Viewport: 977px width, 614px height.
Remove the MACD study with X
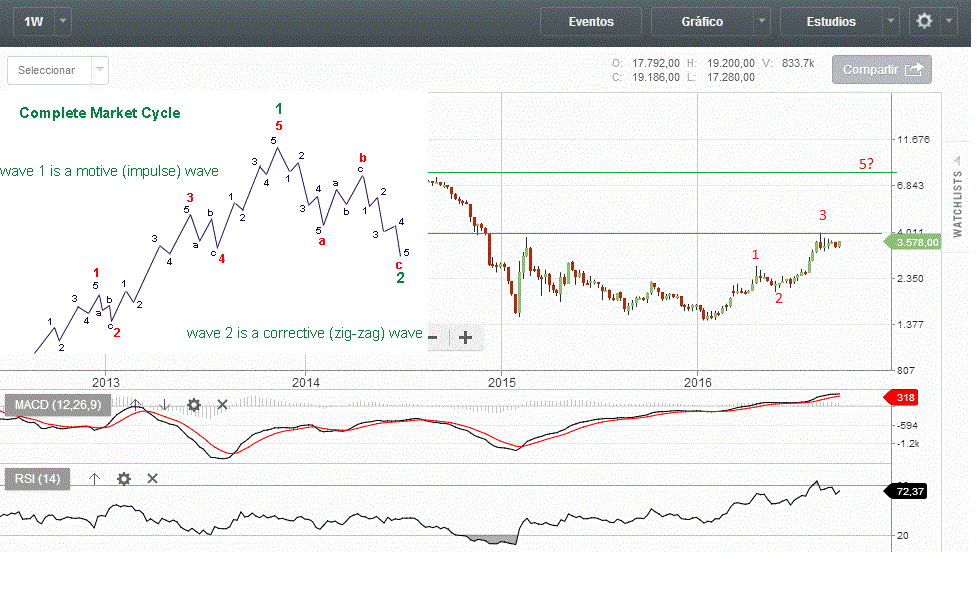click(223, 405)
